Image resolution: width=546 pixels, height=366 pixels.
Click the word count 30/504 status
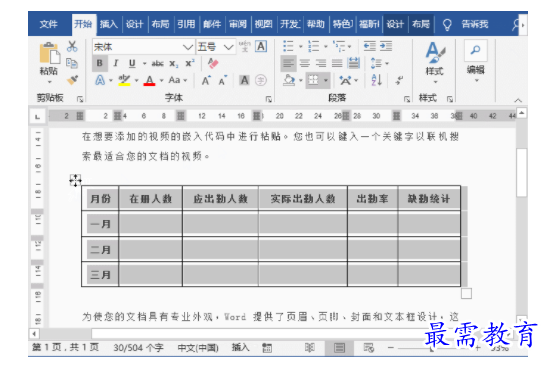(x=138, y=348)
